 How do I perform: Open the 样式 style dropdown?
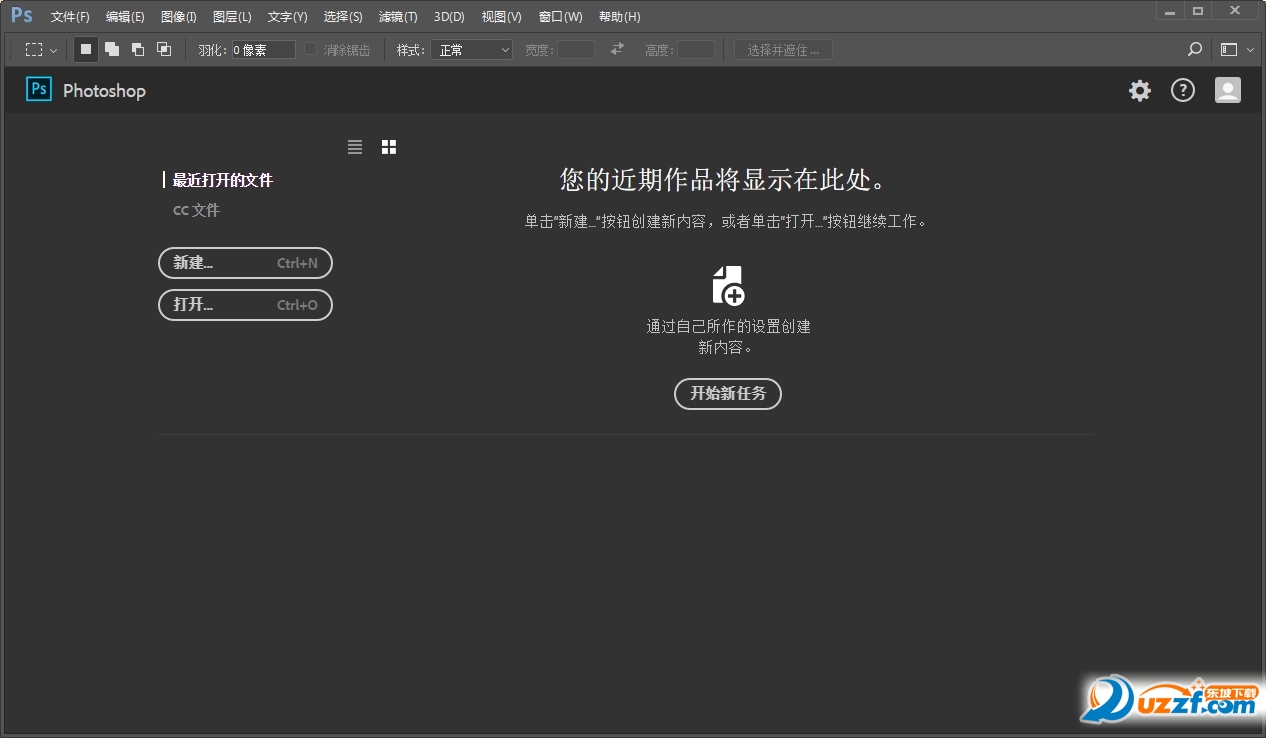(471, 49)
